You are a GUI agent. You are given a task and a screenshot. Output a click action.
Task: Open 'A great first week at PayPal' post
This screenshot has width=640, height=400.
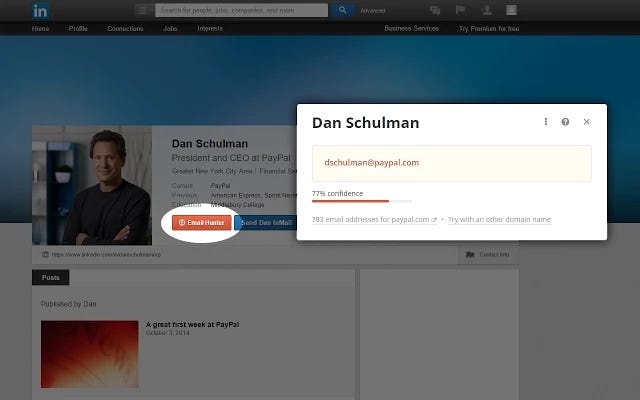[x=192, y=324]
